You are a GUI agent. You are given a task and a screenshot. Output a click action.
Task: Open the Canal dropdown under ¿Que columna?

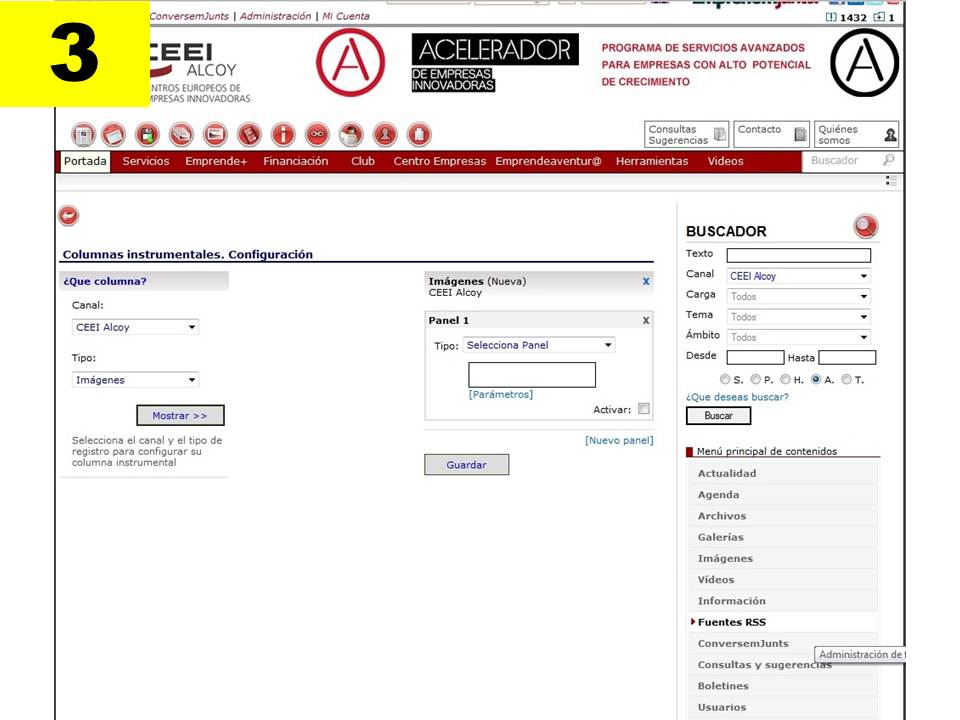(135, 327)
